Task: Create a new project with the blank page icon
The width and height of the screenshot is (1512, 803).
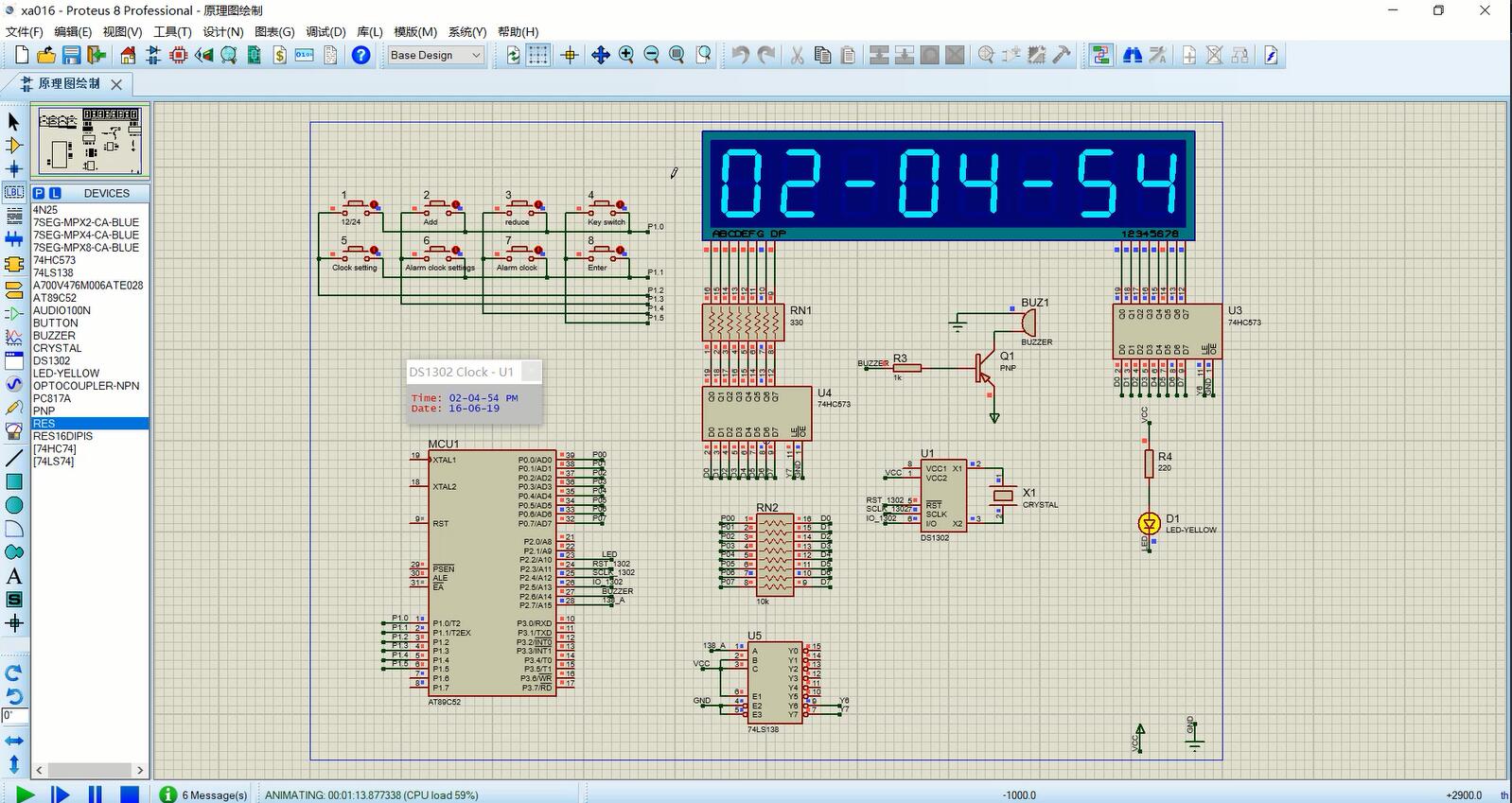Action: pyautogui.click(x=22, y=55)
